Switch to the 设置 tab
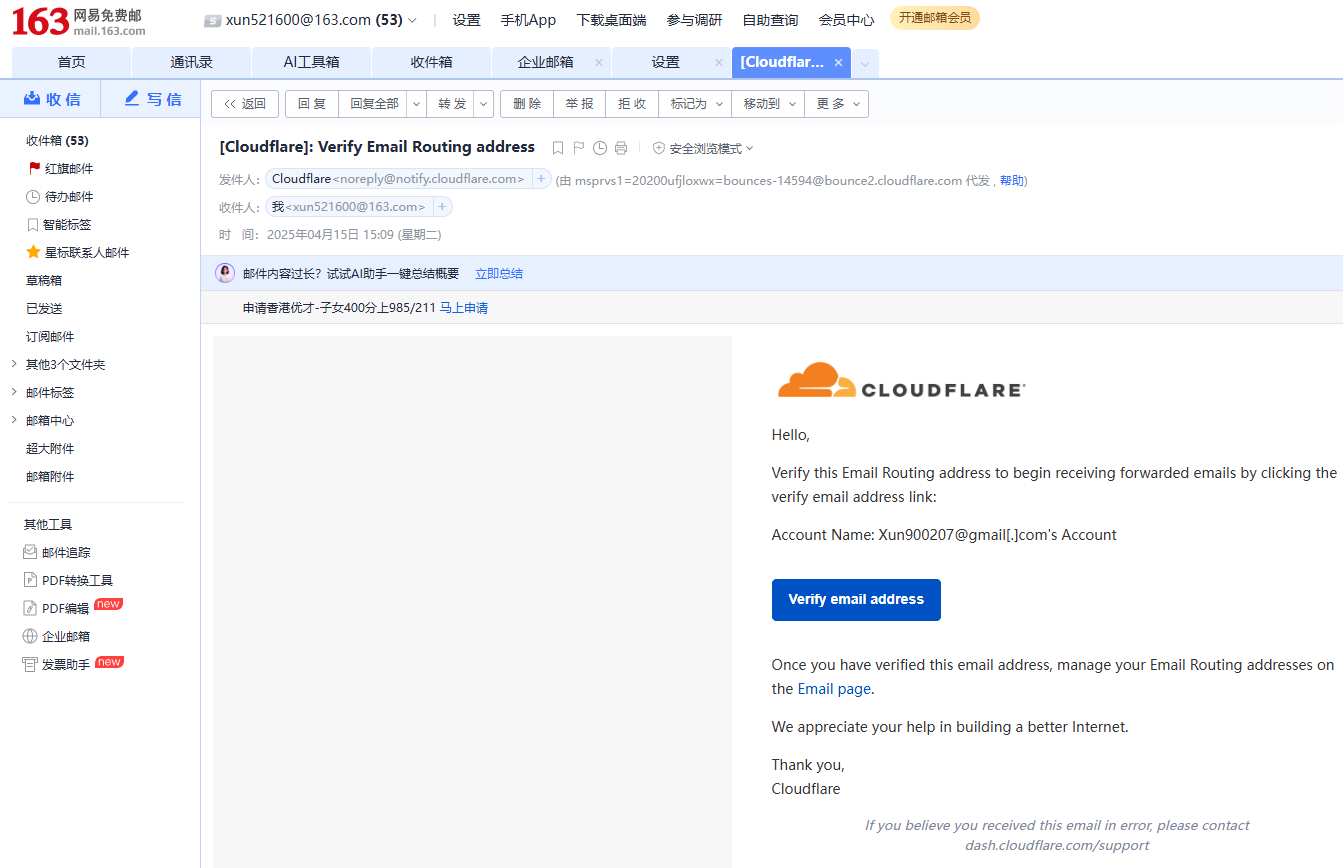The image size is (1343, 868). [x=665, y=62]
